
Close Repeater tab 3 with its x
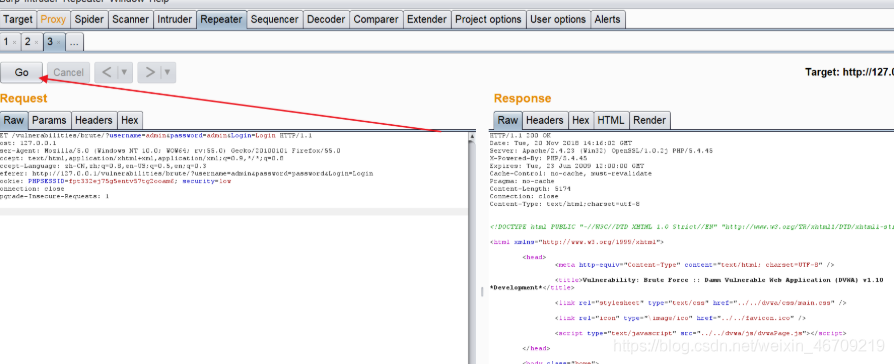[59, 42]
